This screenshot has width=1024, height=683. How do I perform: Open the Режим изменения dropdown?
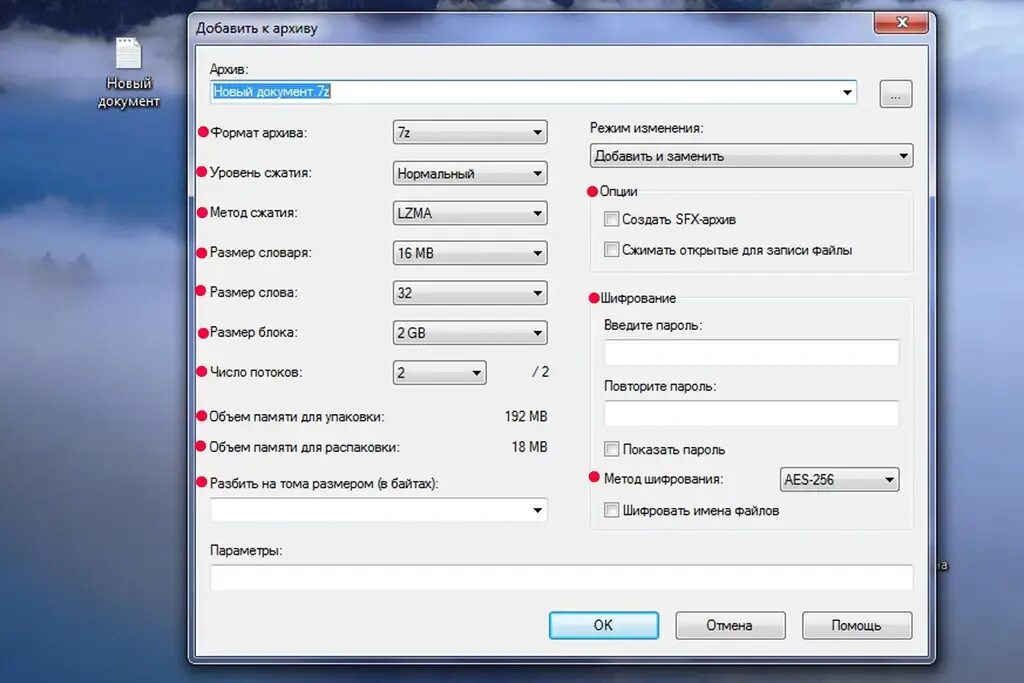click(x=751, y=156)
